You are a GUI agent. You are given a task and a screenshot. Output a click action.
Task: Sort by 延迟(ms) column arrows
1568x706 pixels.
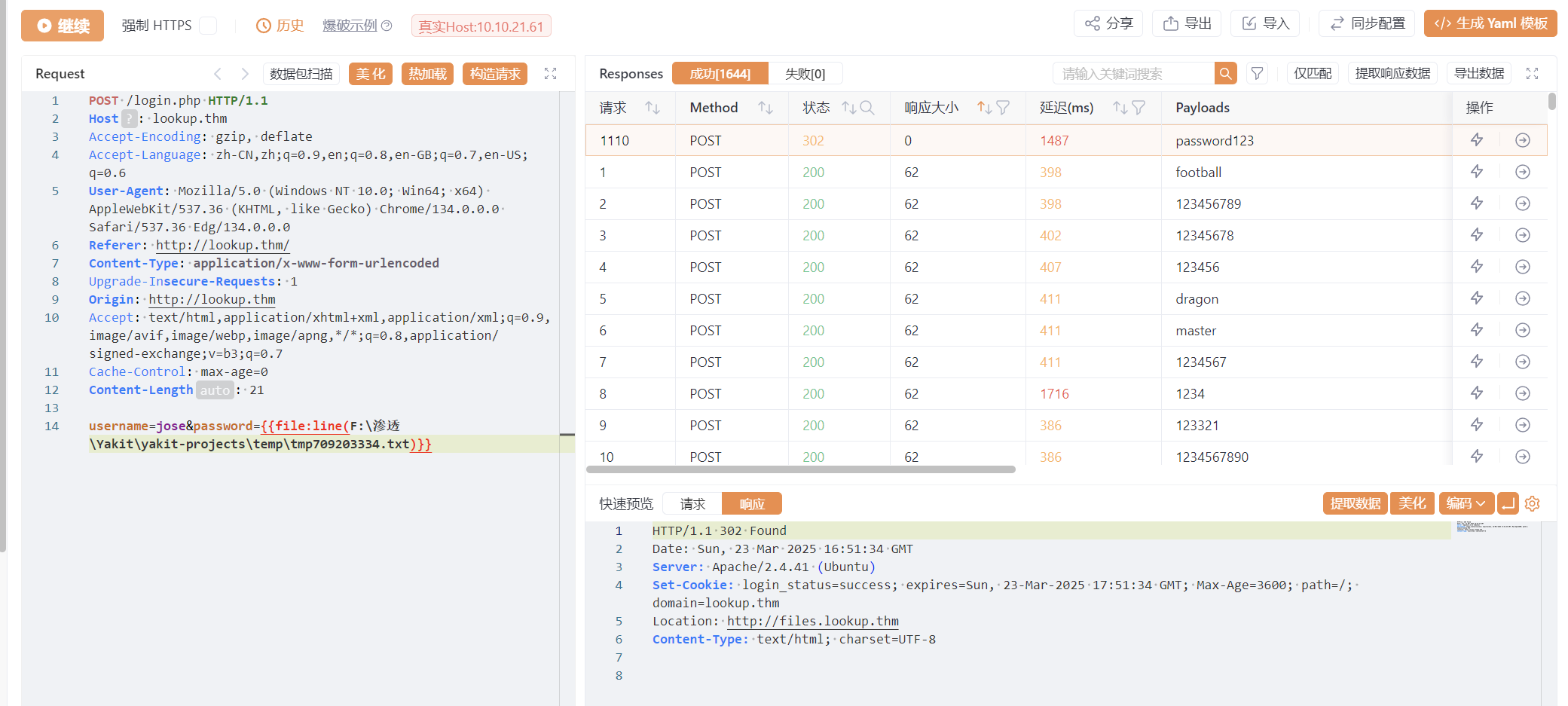click(x=1120, y=108)
